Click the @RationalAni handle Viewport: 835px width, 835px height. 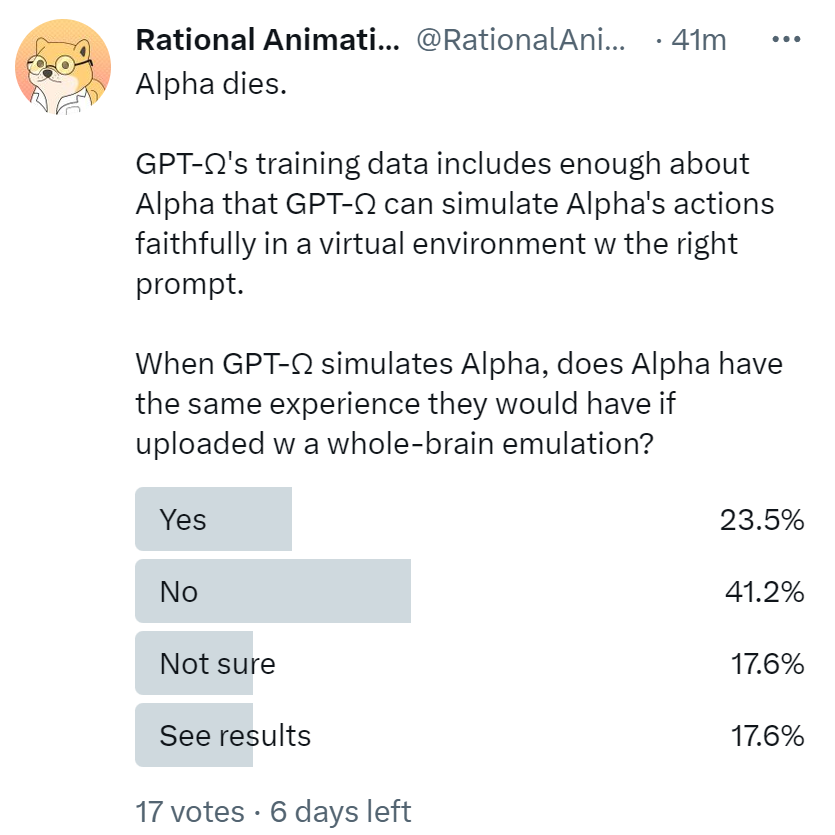pos(518,40)
